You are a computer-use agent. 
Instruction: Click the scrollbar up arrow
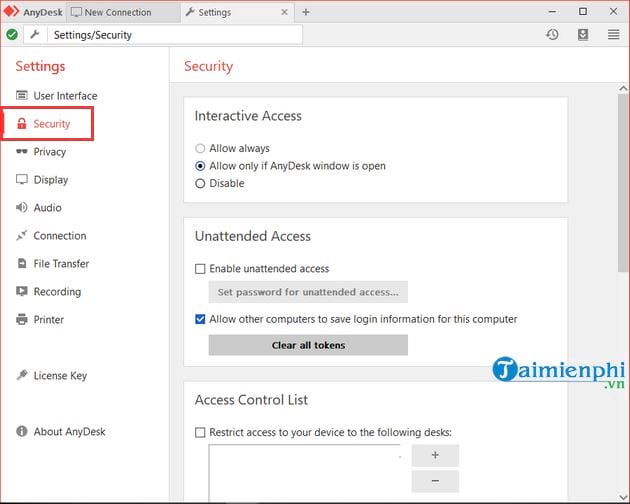click(623, 88)
